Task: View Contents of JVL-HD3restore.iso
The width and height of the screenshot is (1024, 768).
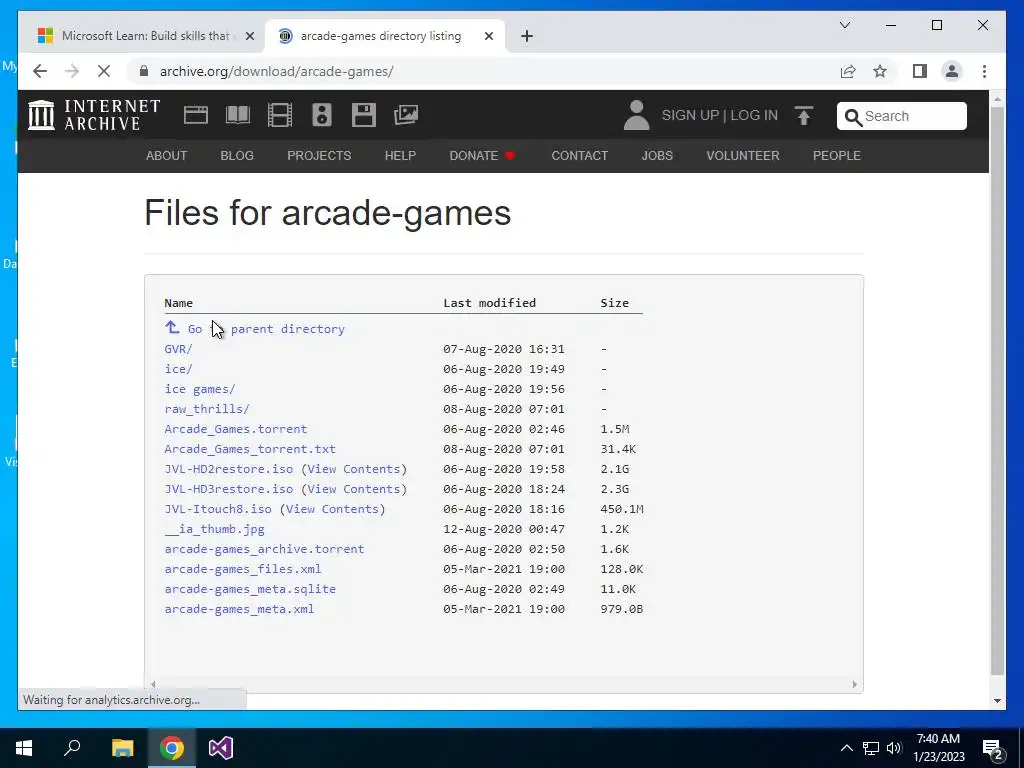Action: click(353, 489)
